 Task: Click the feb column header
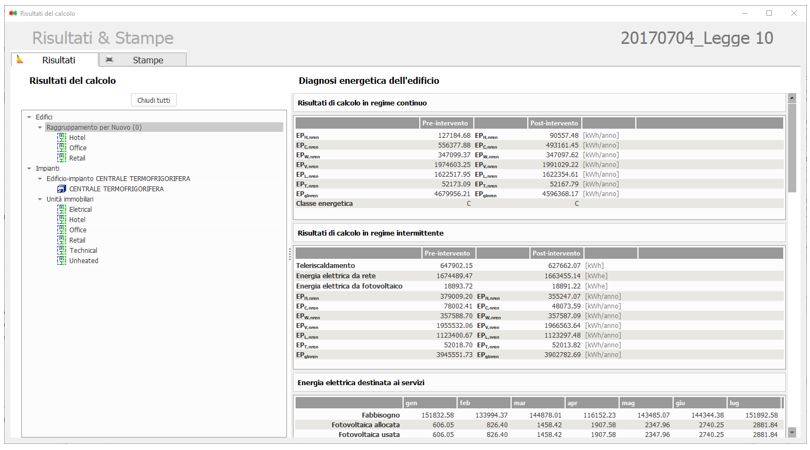(x=484, y=402)
